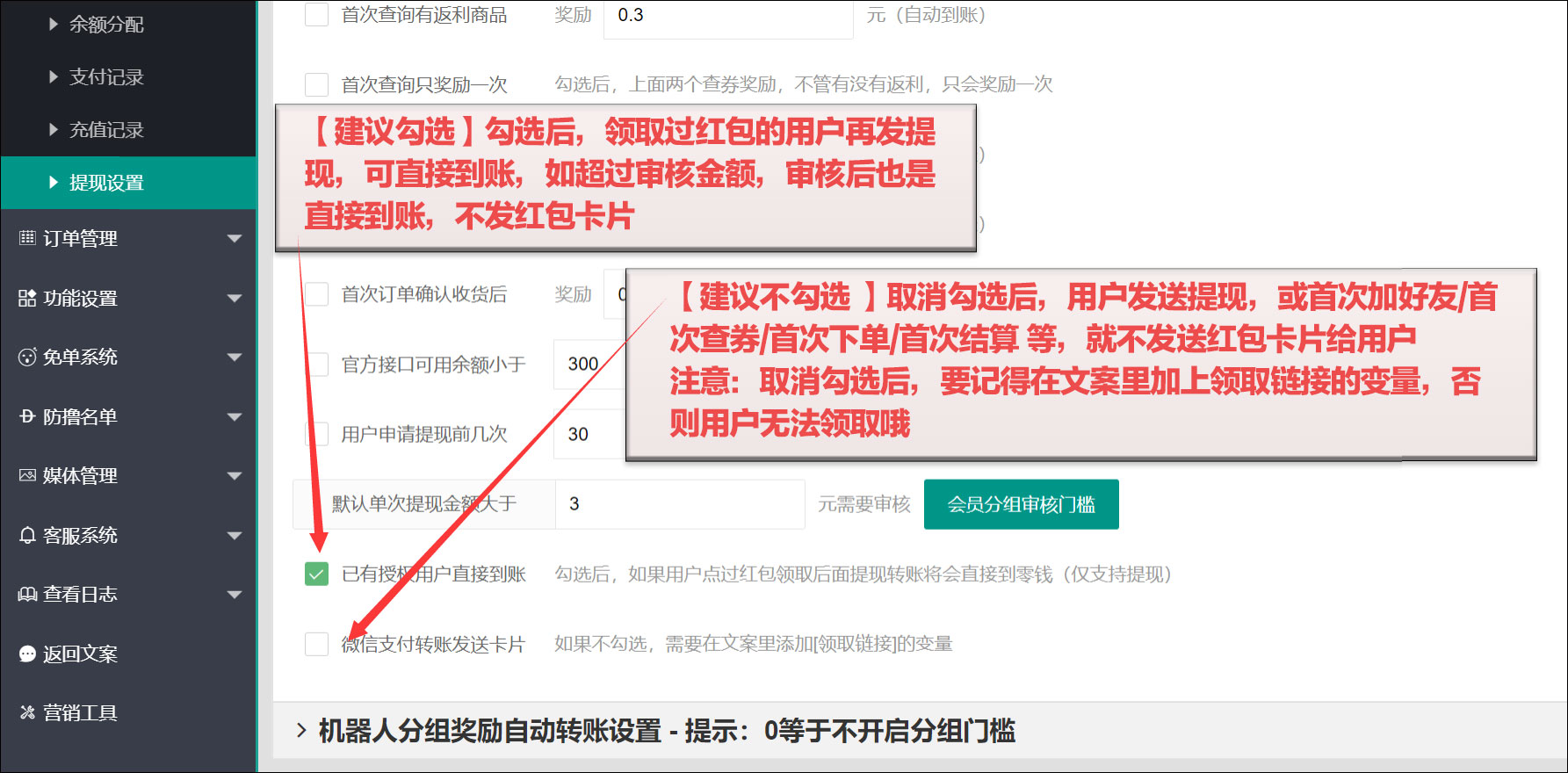1568x773 pixels.
Task: Click the 功能设置 grid icon
Action: (27, 298)
